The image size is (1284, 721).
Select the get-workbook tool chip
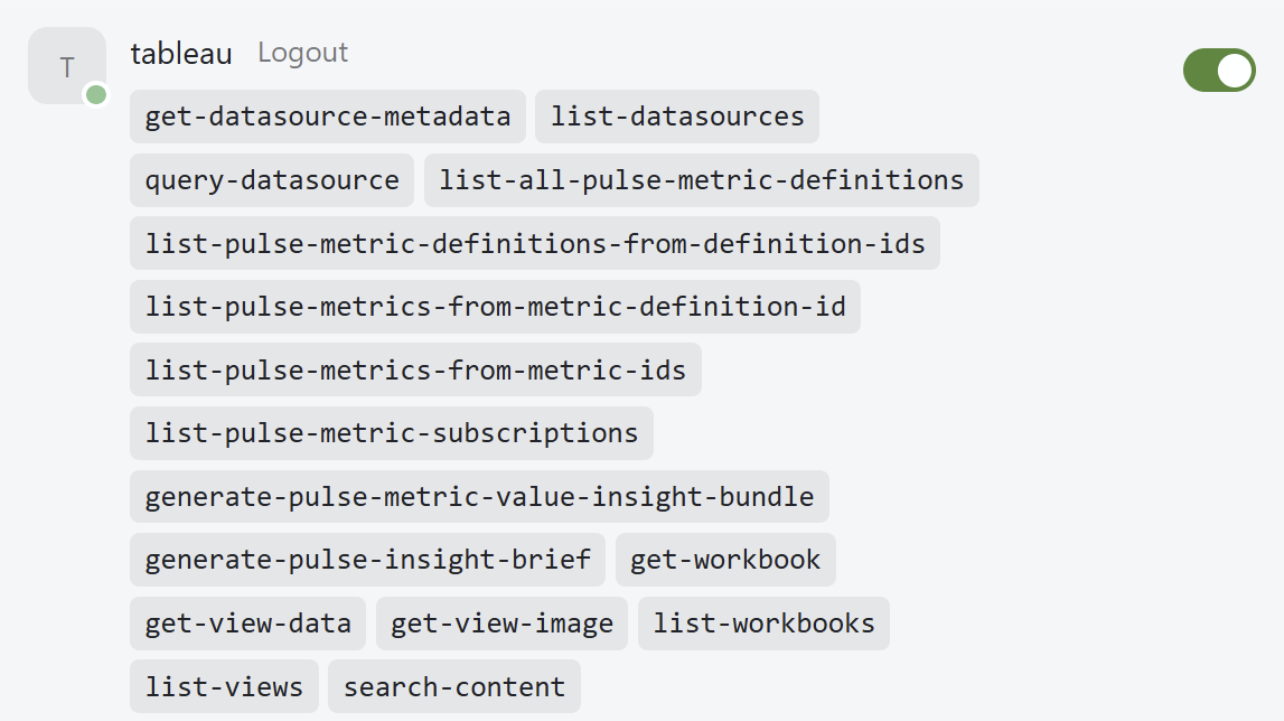[725, 560]
